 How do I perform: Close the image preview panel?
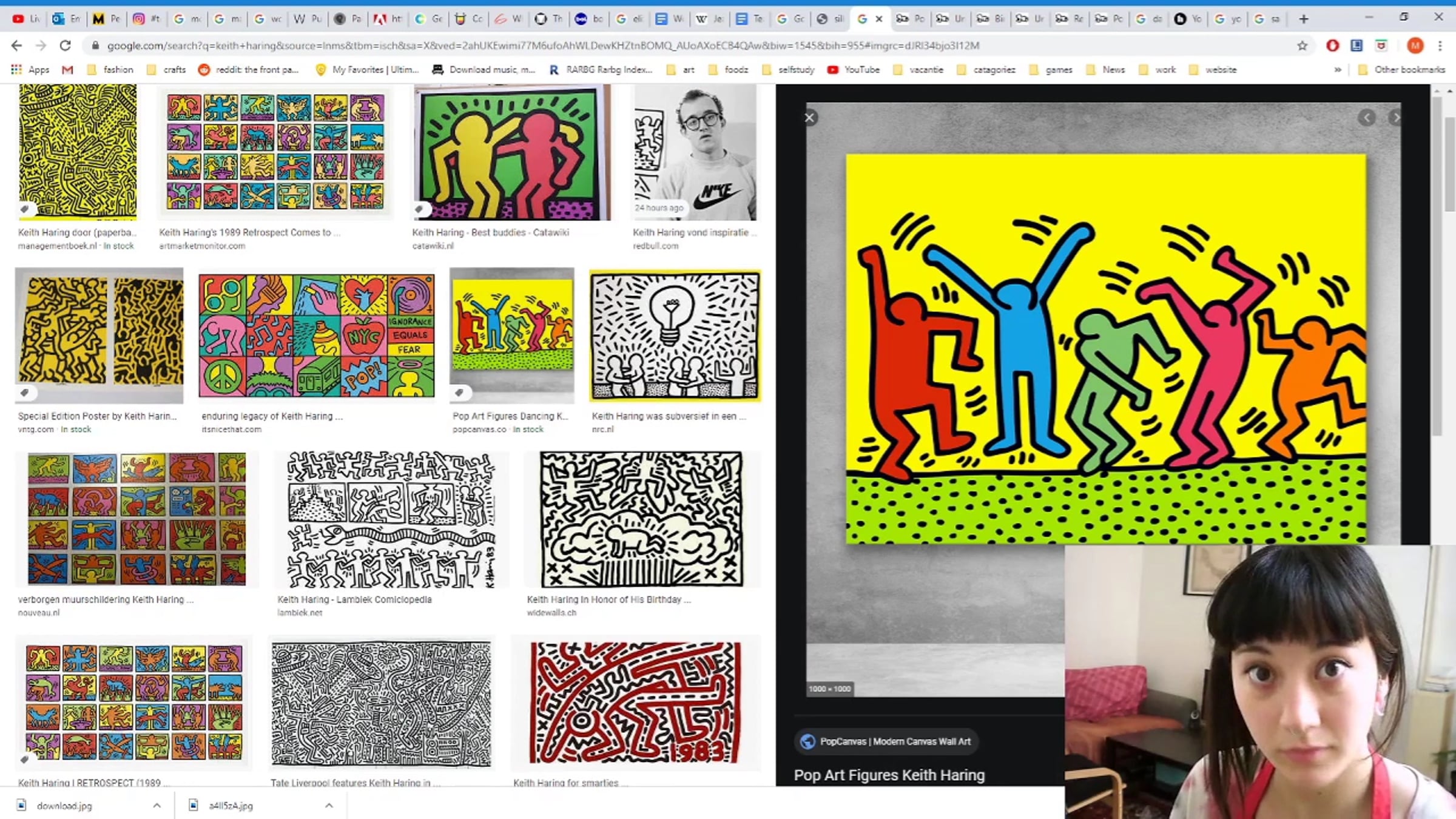pyautogui.click(x=809, y=118)
